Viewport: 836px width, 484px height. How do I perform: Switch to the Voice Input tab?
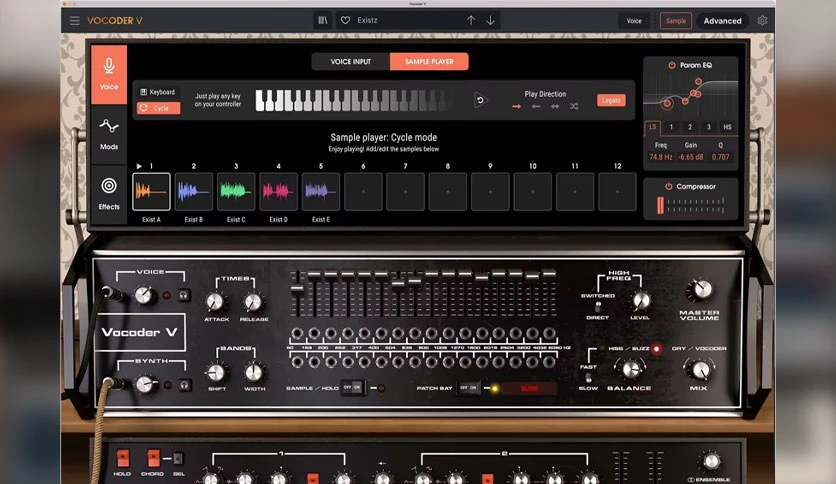[350, 62]
